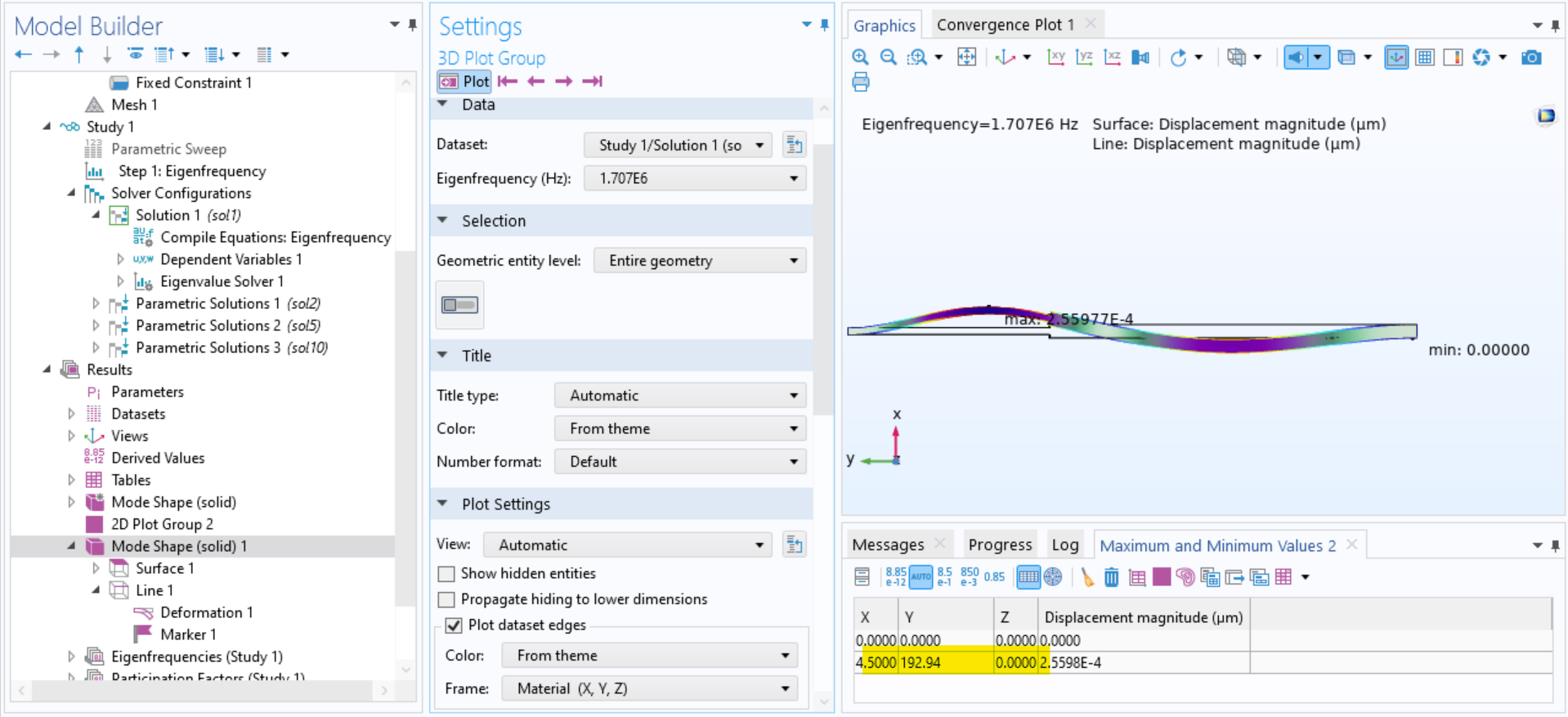Take a snapshot with the camera icon

pos(1531,57)
